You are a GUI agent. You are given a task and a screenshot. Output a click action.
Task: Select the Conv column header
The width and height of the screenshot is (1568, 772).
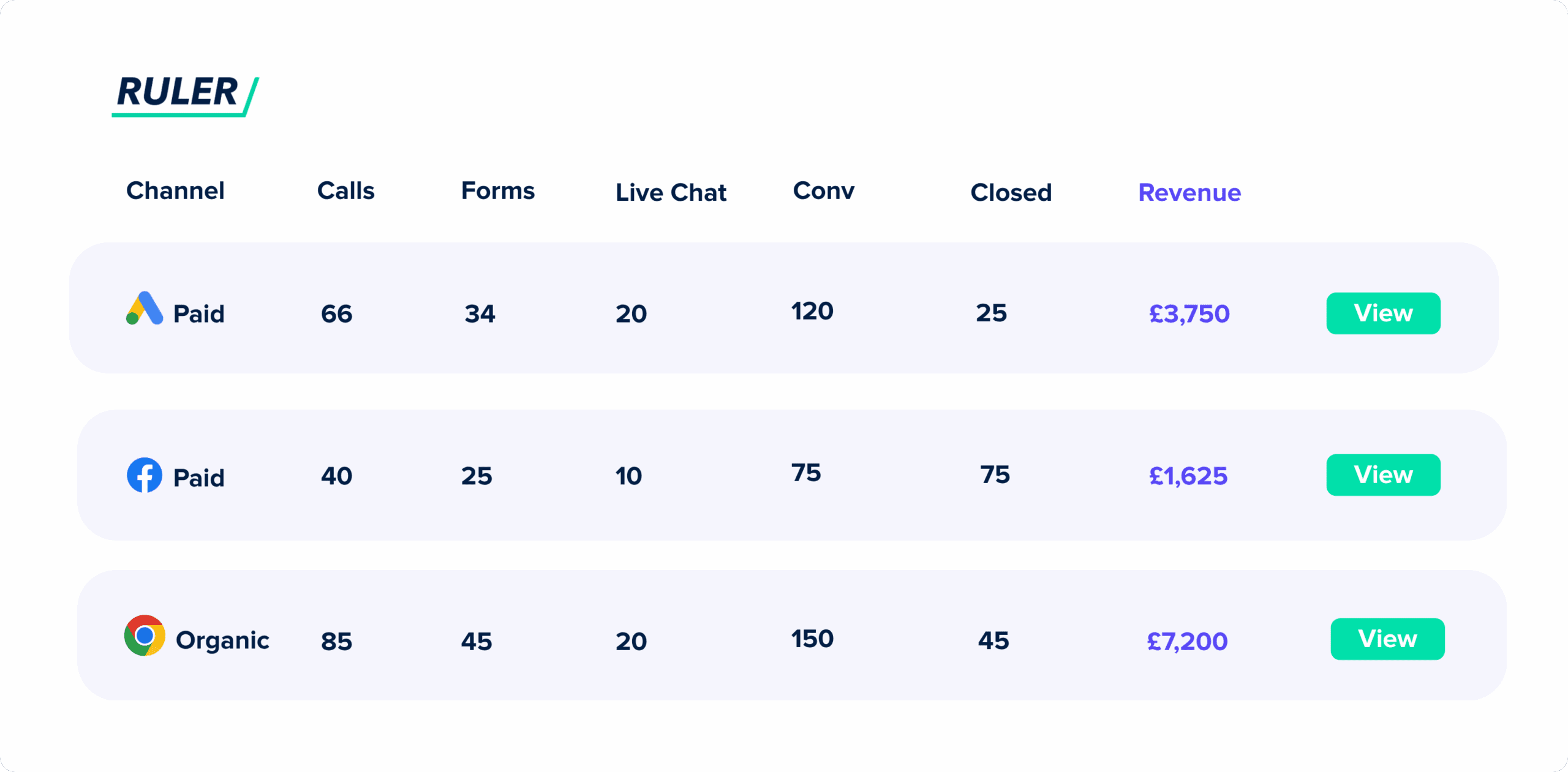coord(823,191)
